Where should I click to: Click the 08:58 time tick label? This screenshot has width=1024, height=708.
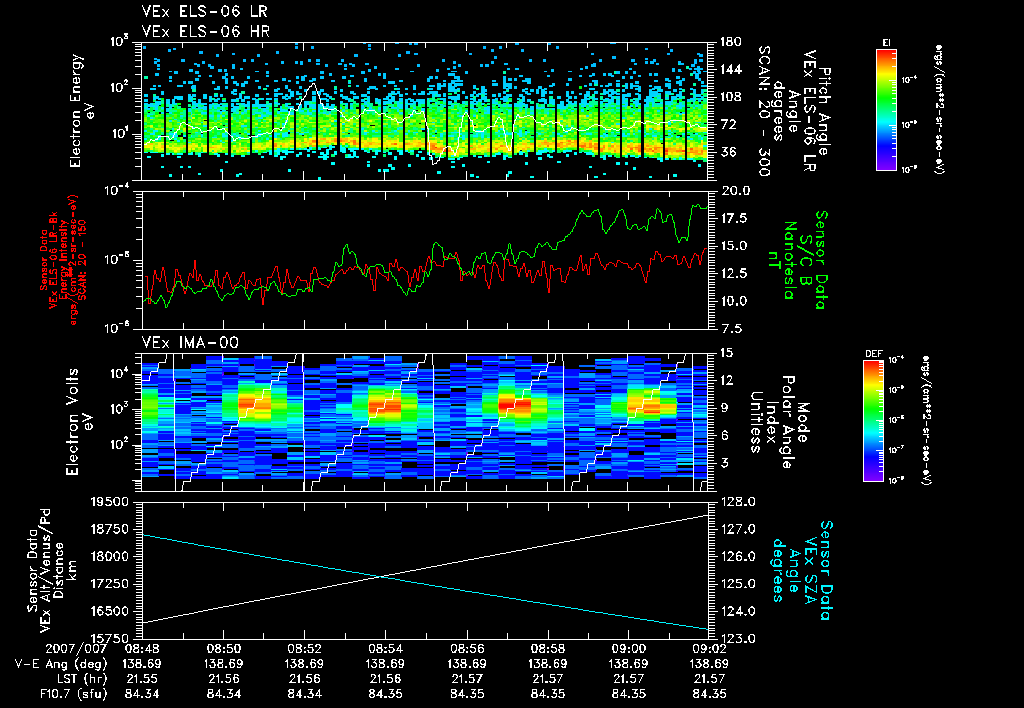(547, 649)
